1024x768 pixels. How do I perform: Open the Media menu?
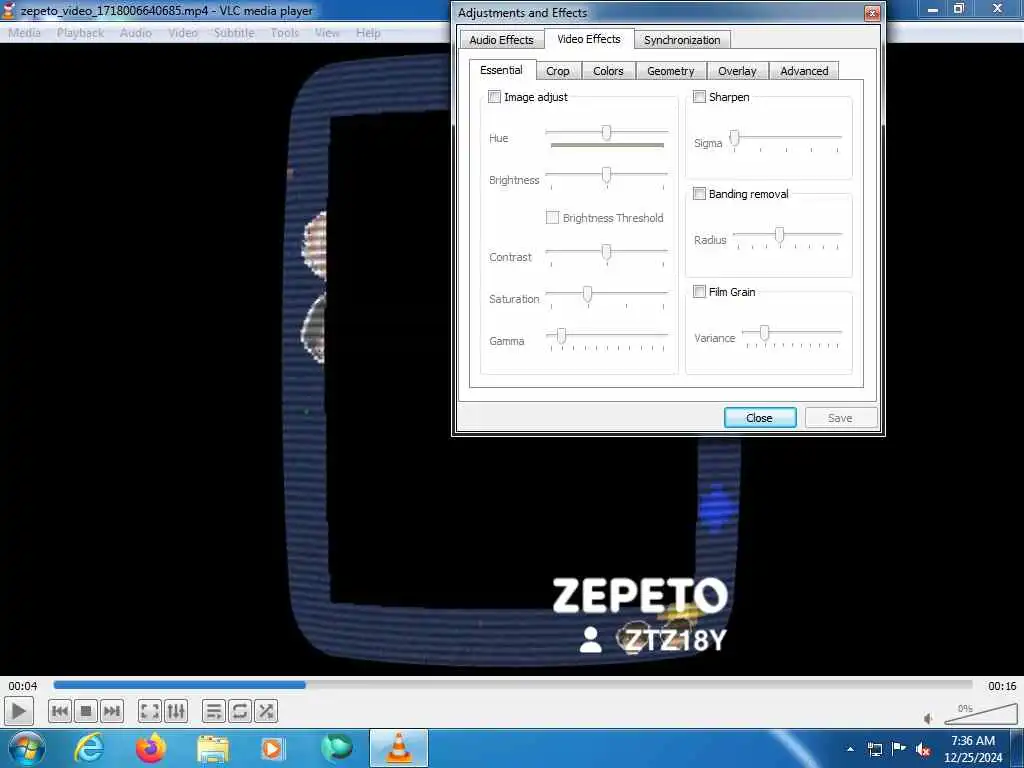pos(25,33)
